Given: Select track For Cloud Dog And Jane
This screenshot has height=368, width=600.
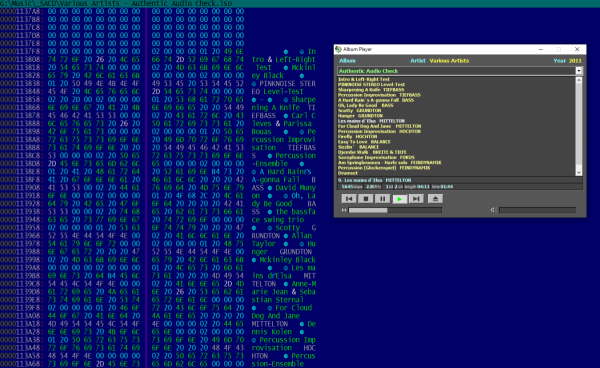Looking at the screenshot, I should point(379,126).
